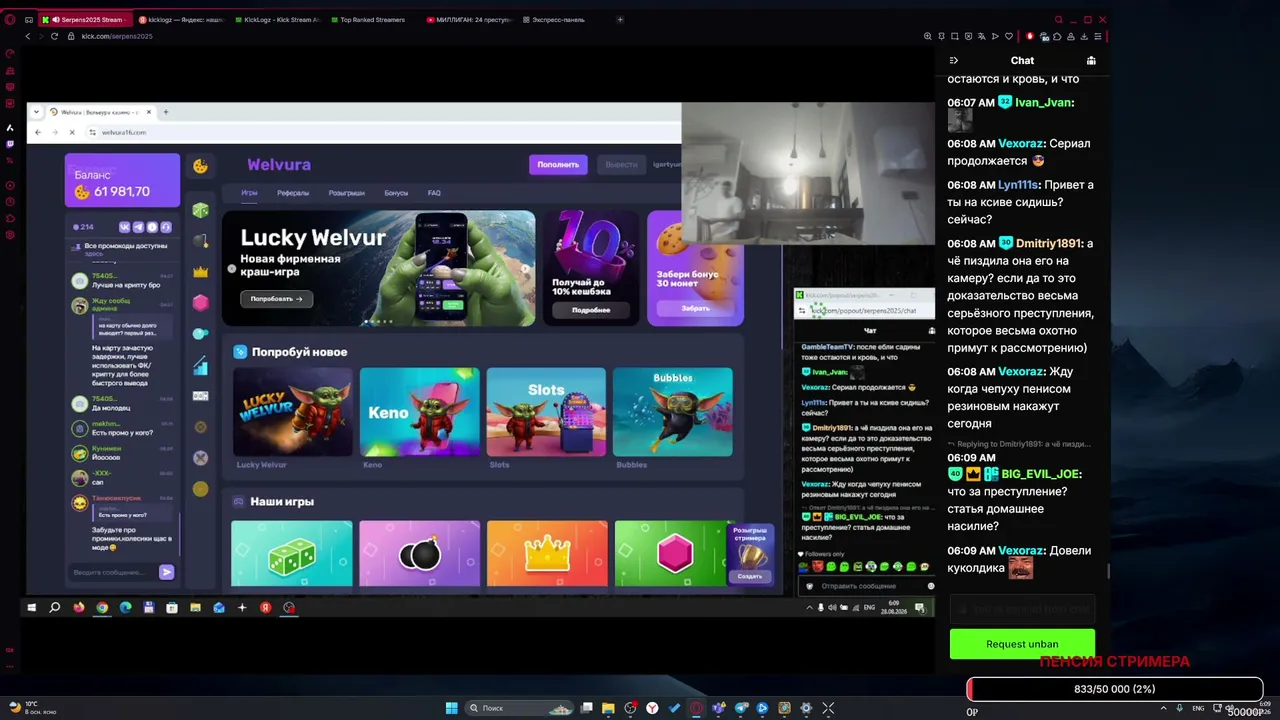The height and width of the screenshot is (720, 1280).
Task: Click Забрать on the bonus banner
Action: click(x=695, y=309)
